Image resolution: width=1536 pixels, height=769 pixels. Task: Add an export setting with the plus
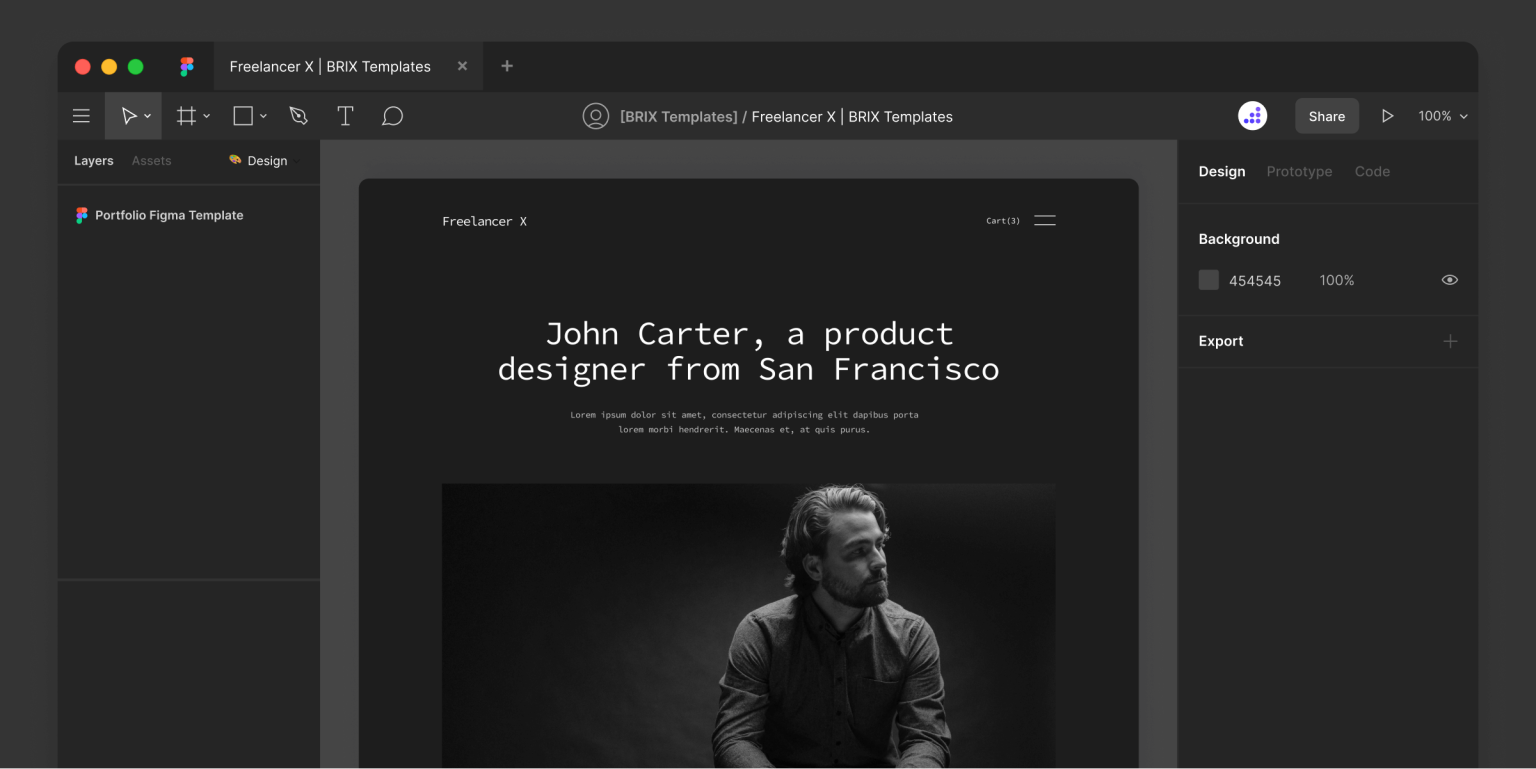(1450, 341)
